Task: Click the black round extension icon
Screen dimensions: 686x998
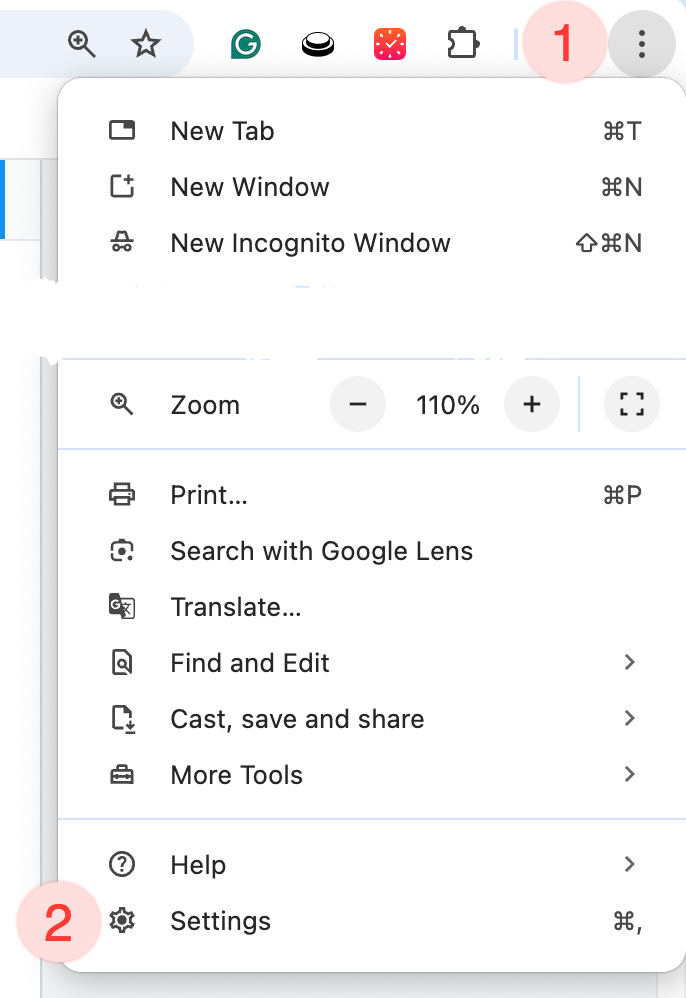Action: (x=317, y=44)
